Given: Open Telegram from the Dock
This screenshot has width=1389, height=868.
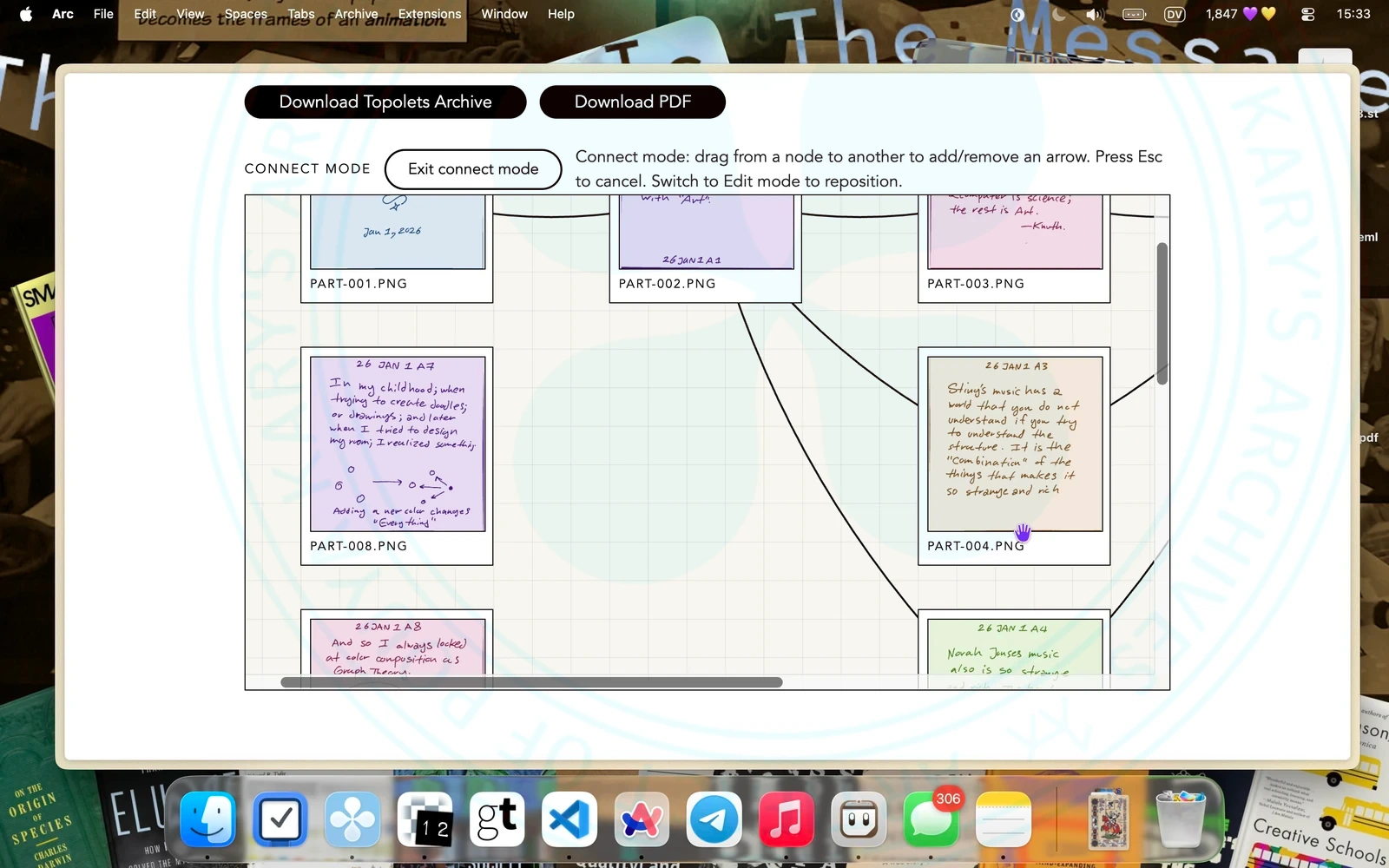Looking at the screenshot, I should (x=714, y=819).
